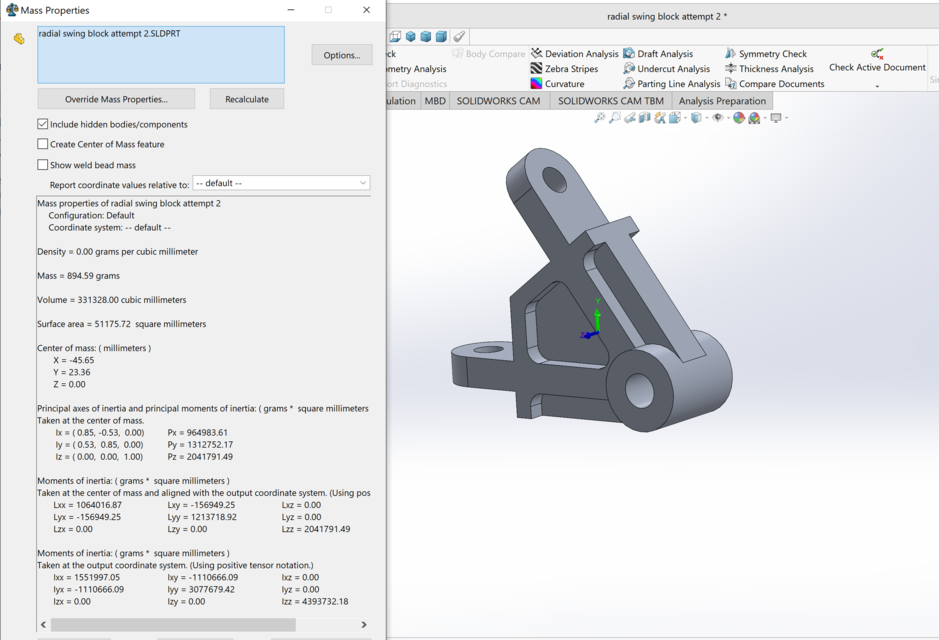
Task: Expand the Display Style dropdown arrow
Action: [x=707, y=118]
